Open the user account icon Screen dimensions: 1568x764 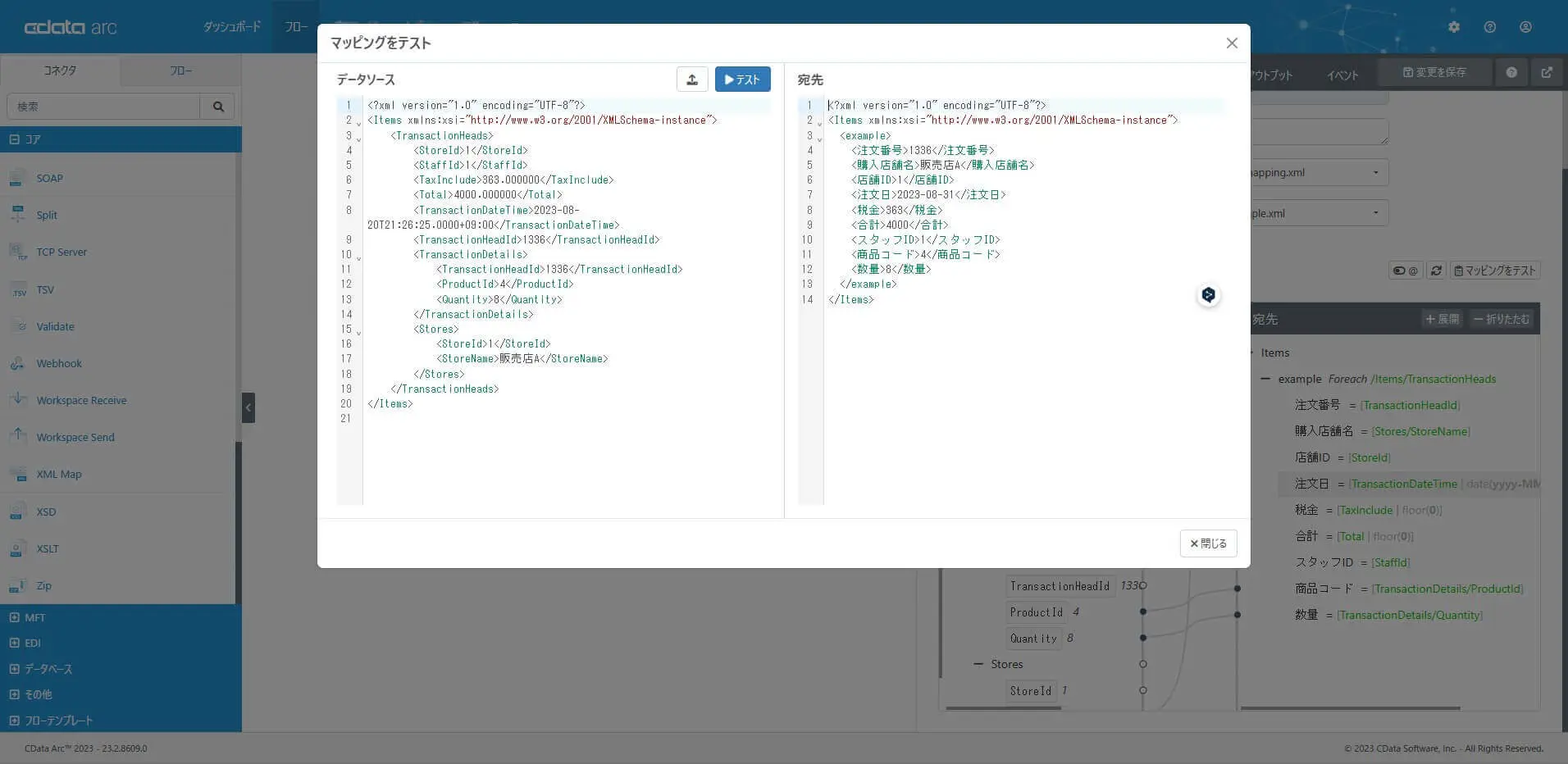click(1525, 27)
